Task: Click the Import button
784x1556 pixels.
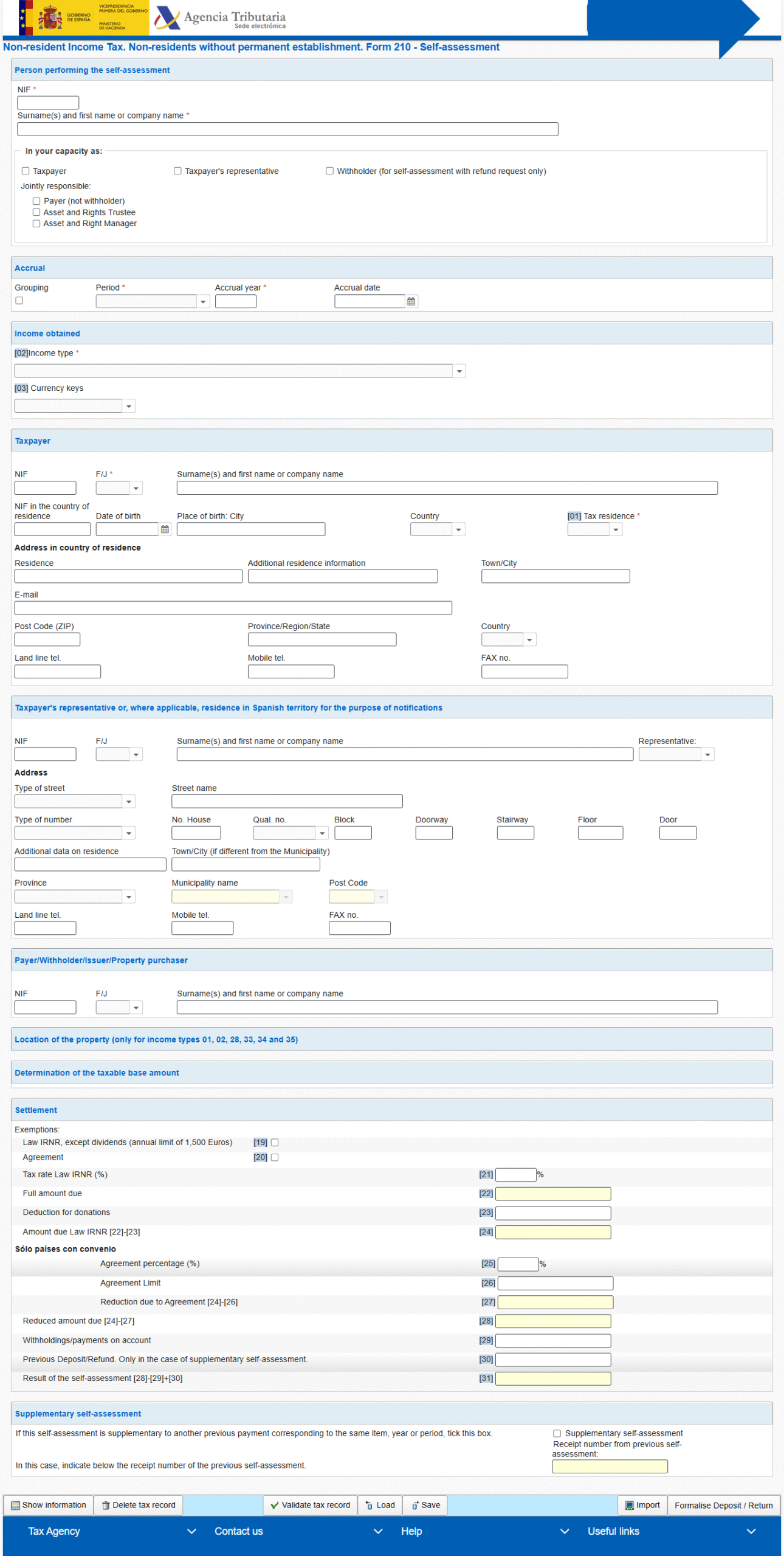Action: (x=642, y=1505)
